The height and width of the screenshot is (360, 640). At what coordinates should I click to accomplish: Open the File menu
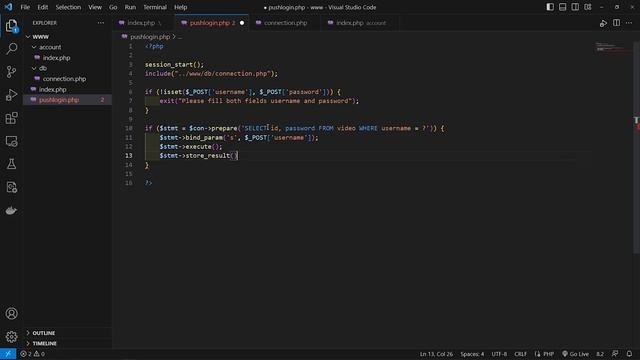coord(25,7)
